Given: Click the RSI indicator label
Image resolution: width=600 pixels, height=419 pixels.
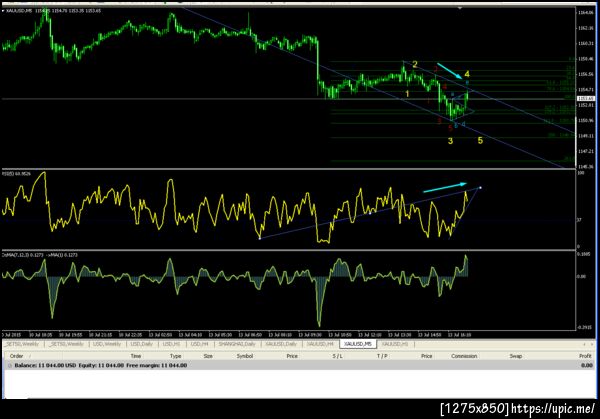Looking at the screenshot, I should [16, 174].
